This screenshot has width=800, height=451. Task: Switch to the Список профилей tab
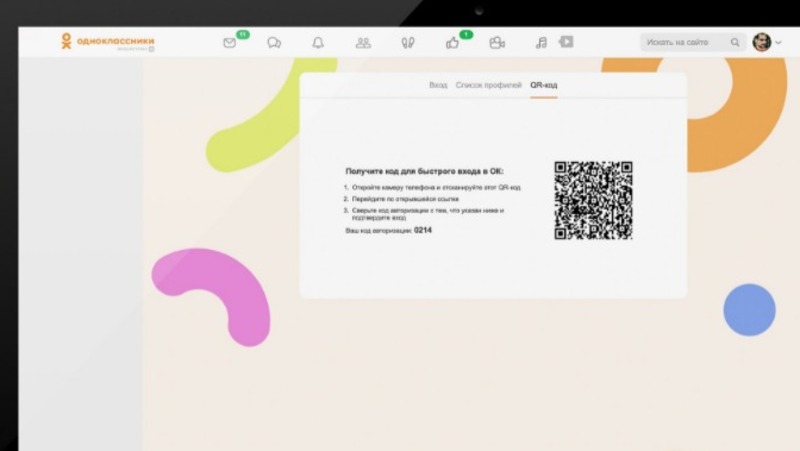[x=488, y=85]
